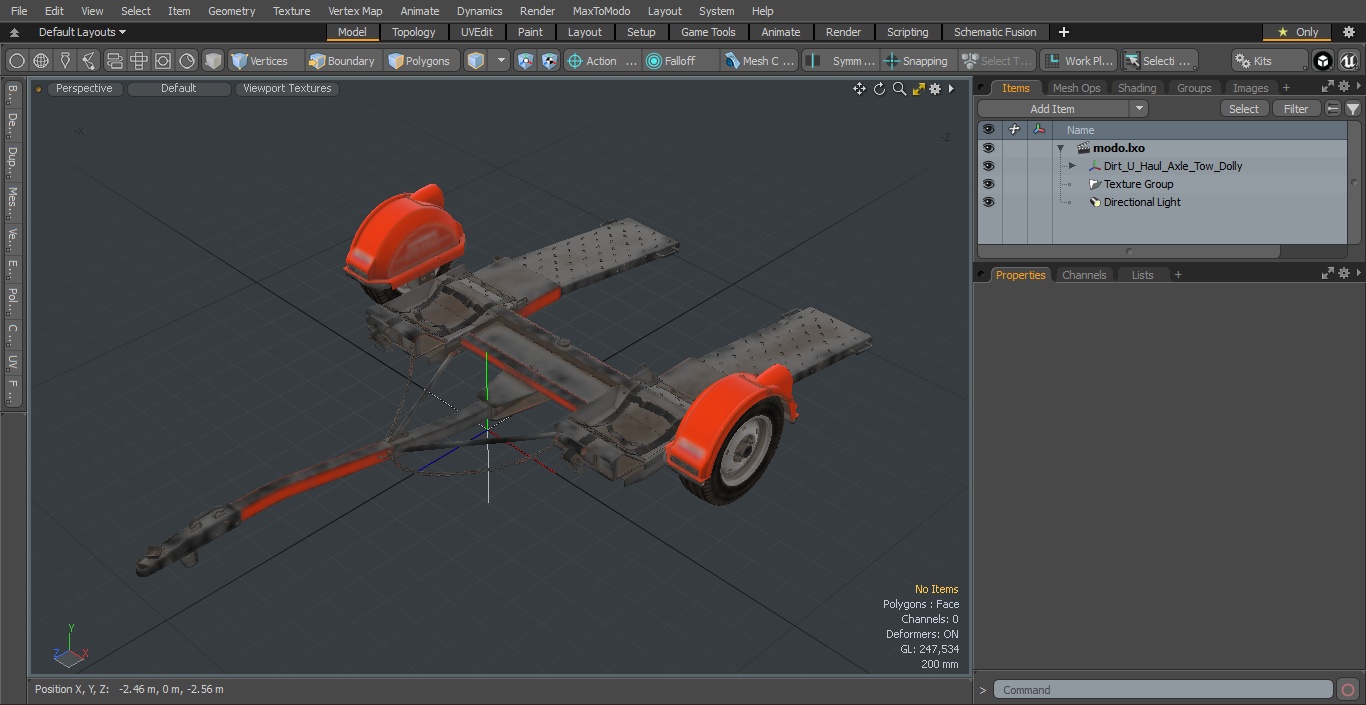Click the viewport zoom magnifier icon
Image resolution: width=1366 pixels, height=705 pixels.
tap(899, 89)
